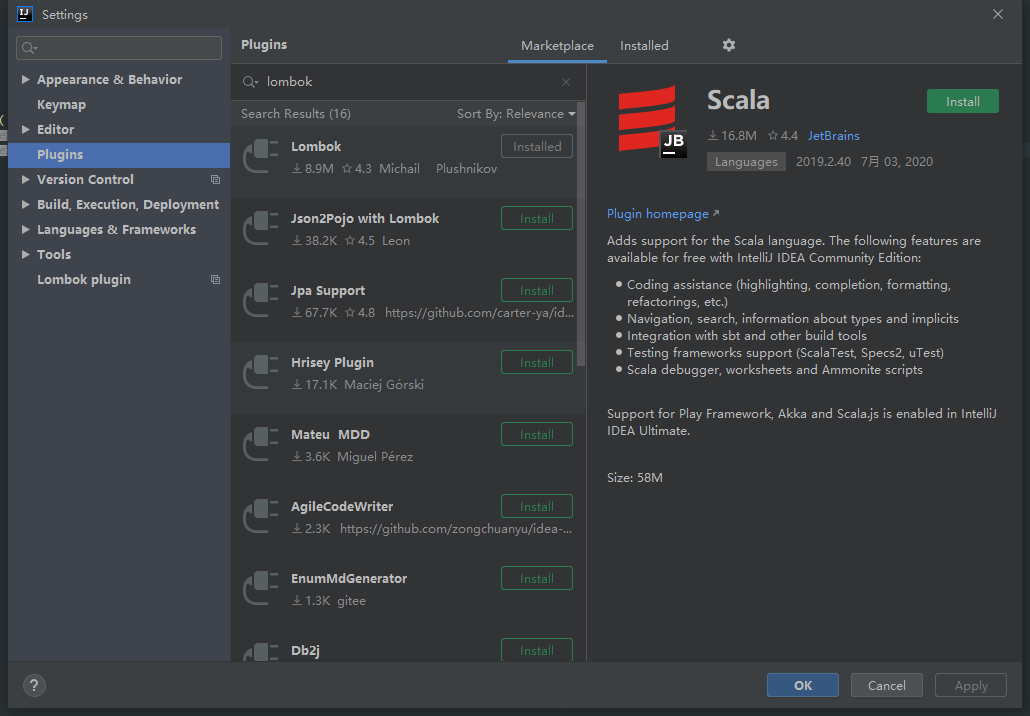The image size is (1030, 716).
Task: Close the Settings dialog window
Action: [998, 14]
